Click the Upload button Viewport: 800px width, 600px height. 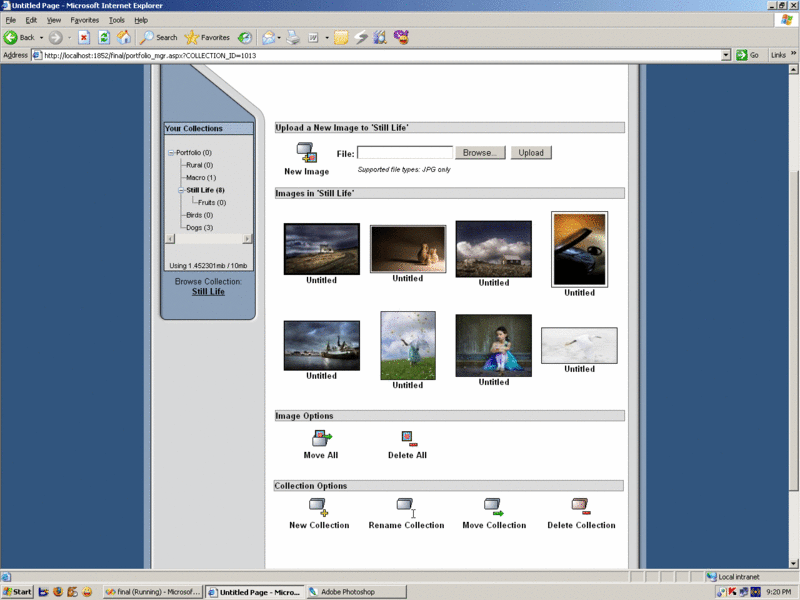pos(530,153)
